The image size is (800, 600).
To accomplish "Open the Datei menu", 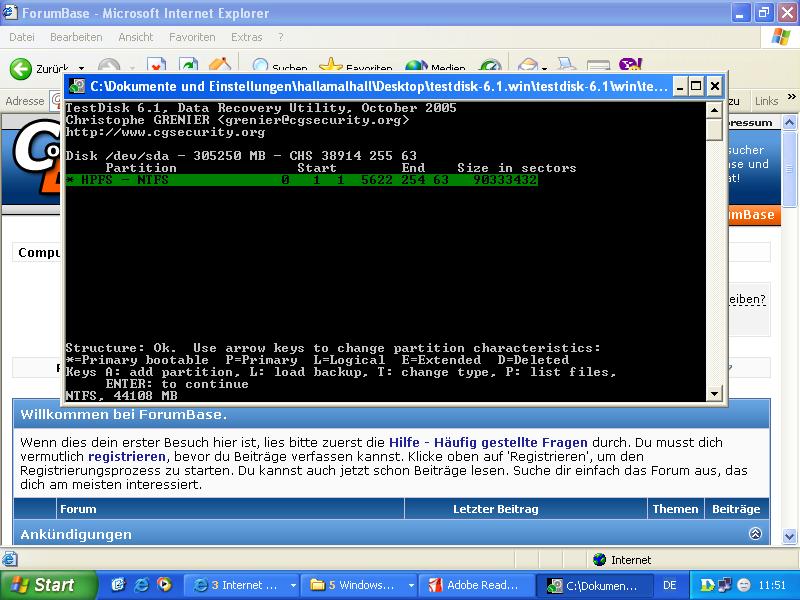I will (22, 37).
